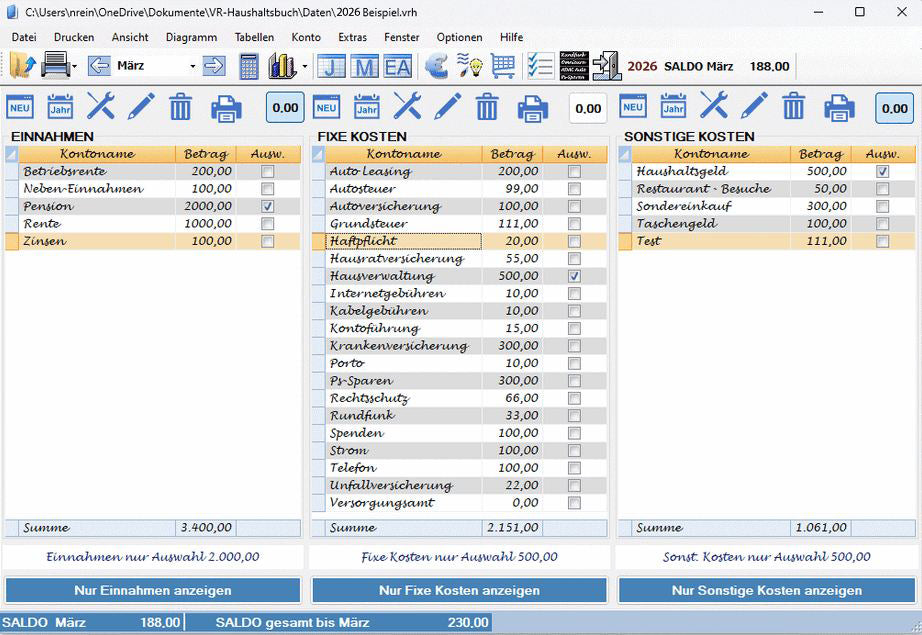
Task: Open the calculator tool in toolbar
Action: click(x=249, y=66)
